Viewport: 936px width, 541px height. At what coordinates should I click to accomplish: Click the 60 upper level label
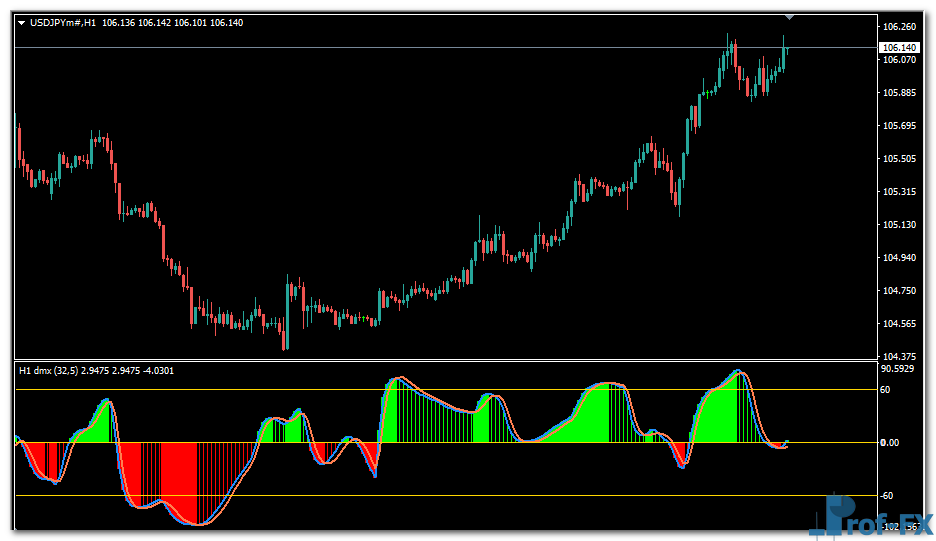pyautogui.click(x=885, y=389)
